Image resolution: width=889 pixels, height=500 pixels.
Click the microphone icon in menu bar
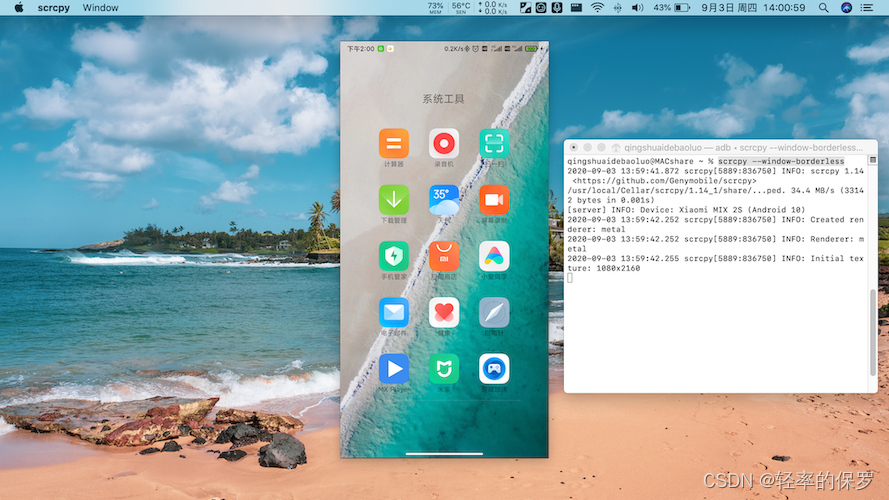pyautogui.click(x=557, y=7)
